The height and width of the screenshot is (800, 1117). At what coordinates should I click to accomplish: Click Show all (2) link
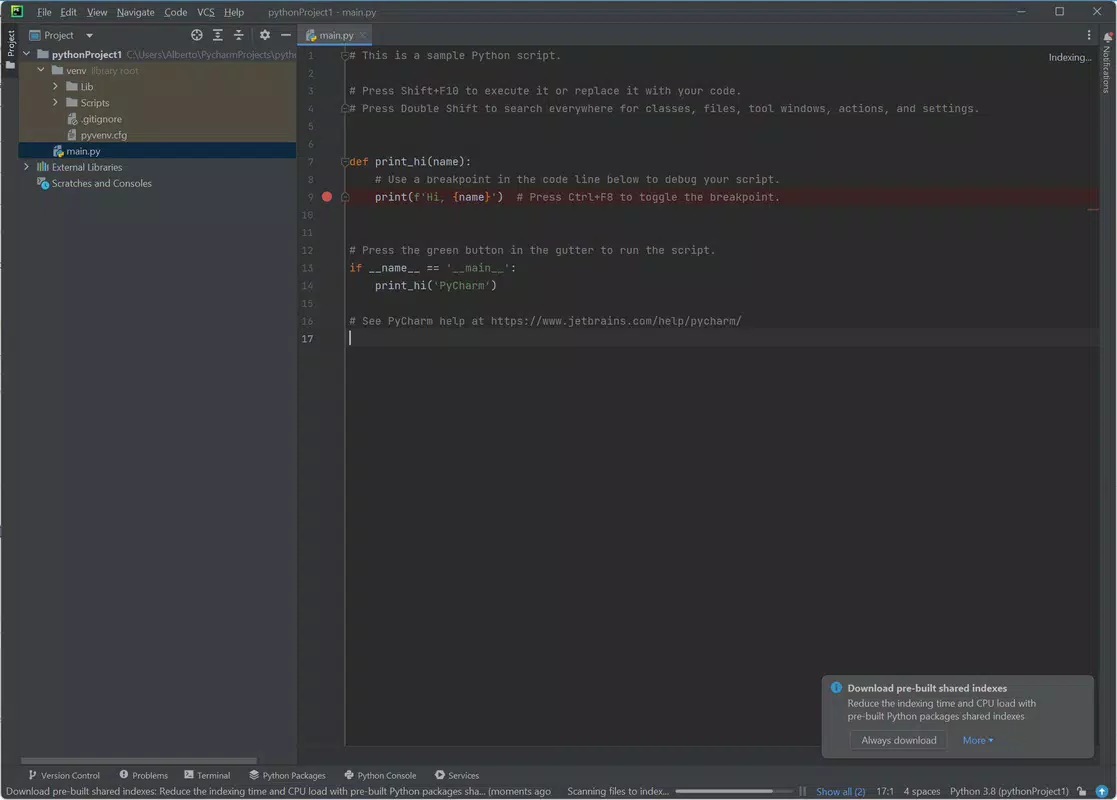point(840,791)
